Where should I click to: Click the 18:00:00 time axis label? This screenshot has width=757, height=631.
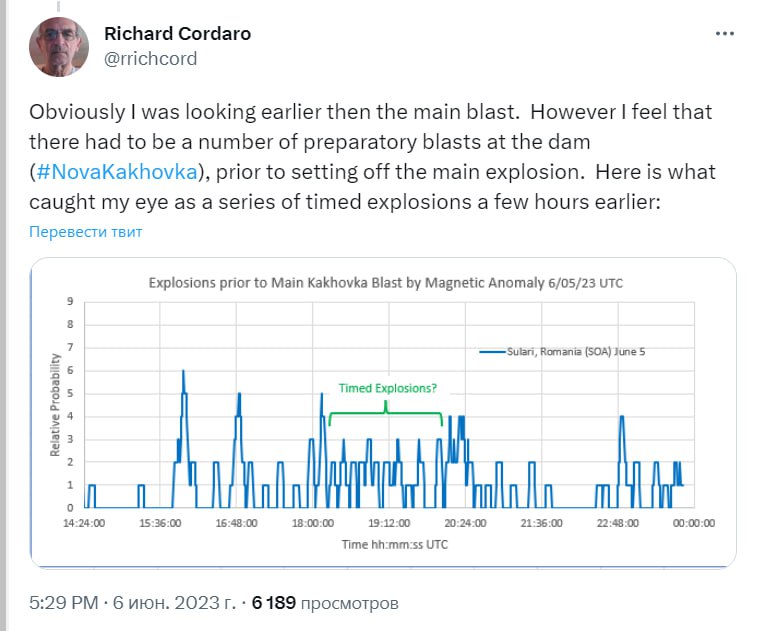[x=312, y=522]
